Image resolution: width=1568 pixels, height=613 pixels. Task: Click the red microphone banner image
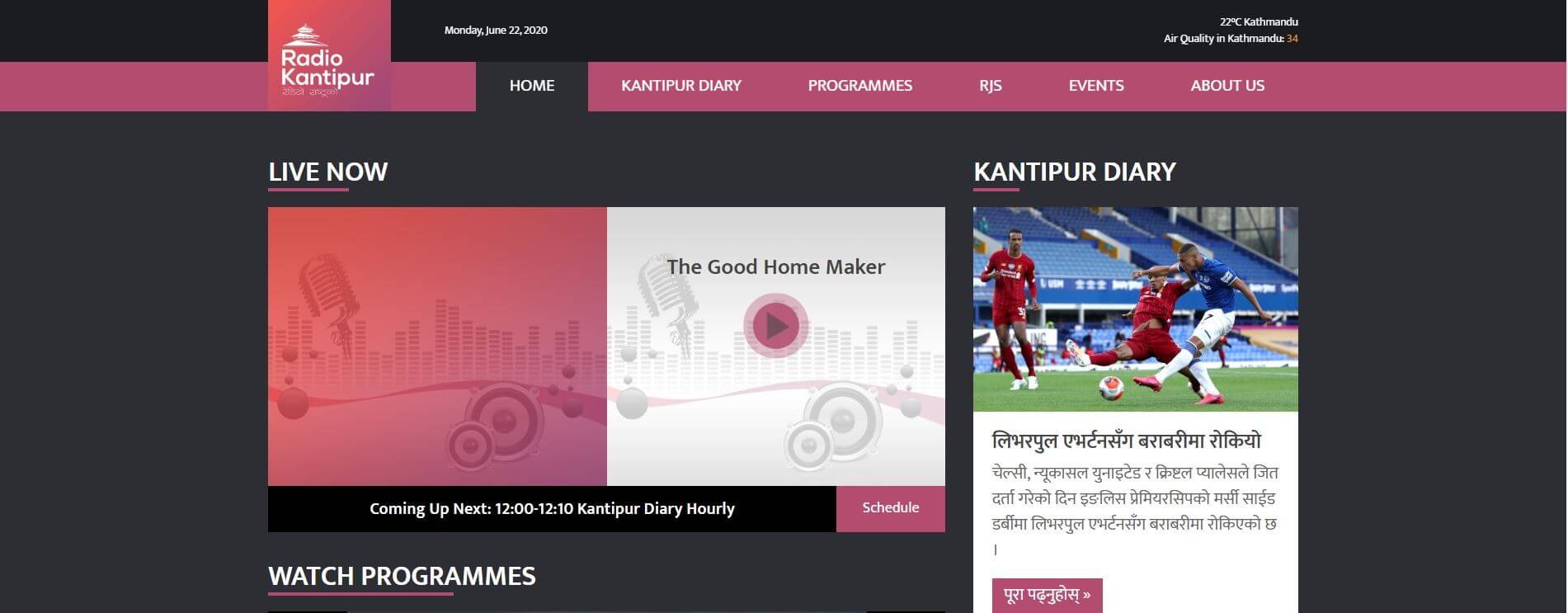(x=437, y=347)
